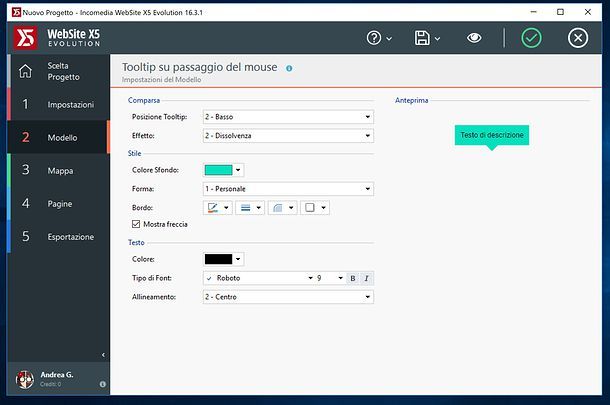Viewport: 610px width, 405px height.
Task: Toggle the Mostra freccia checkbox
Action: [x=136, y=224]
